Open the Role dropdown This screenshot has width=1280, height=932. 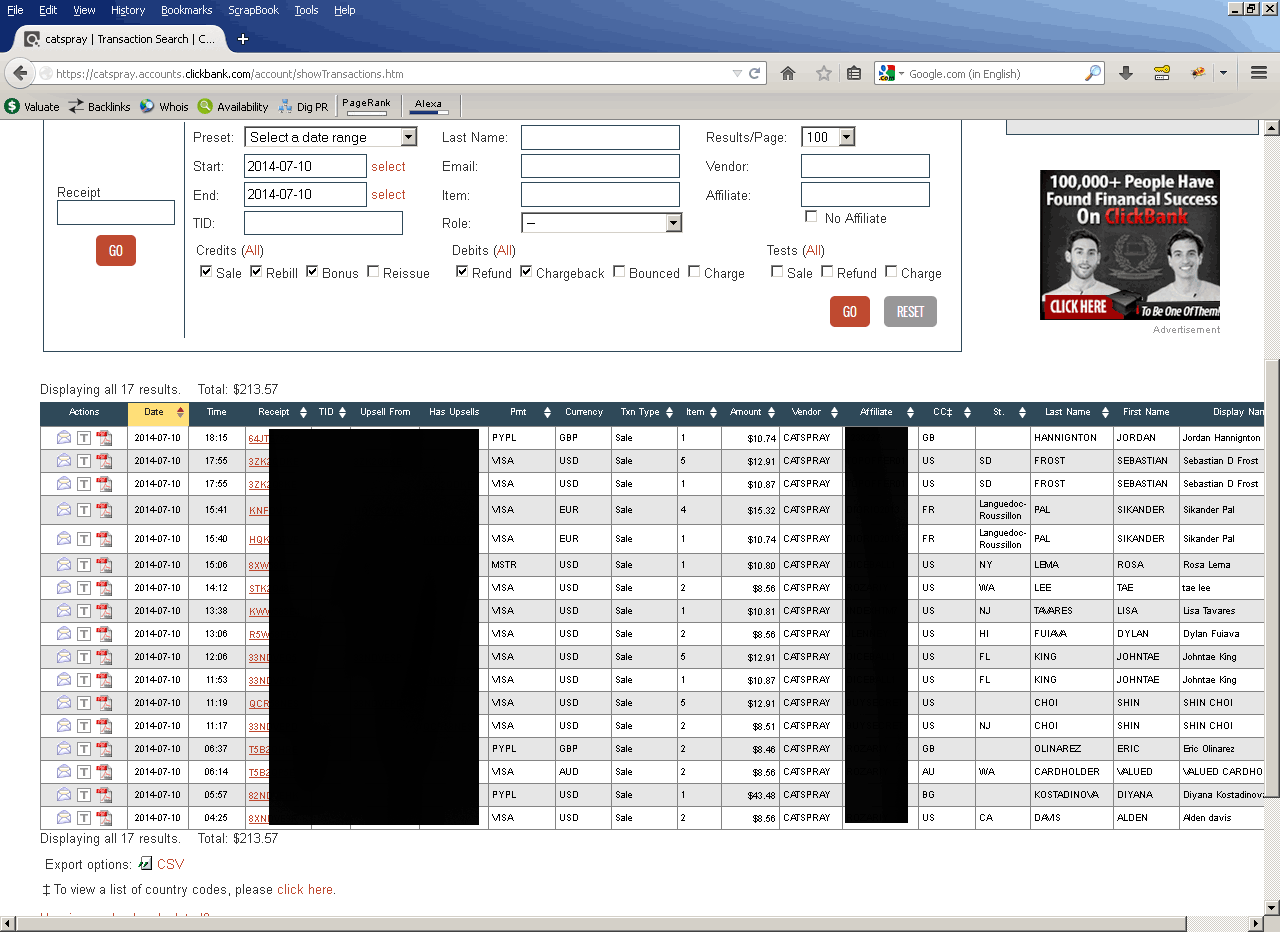[602, 223]
